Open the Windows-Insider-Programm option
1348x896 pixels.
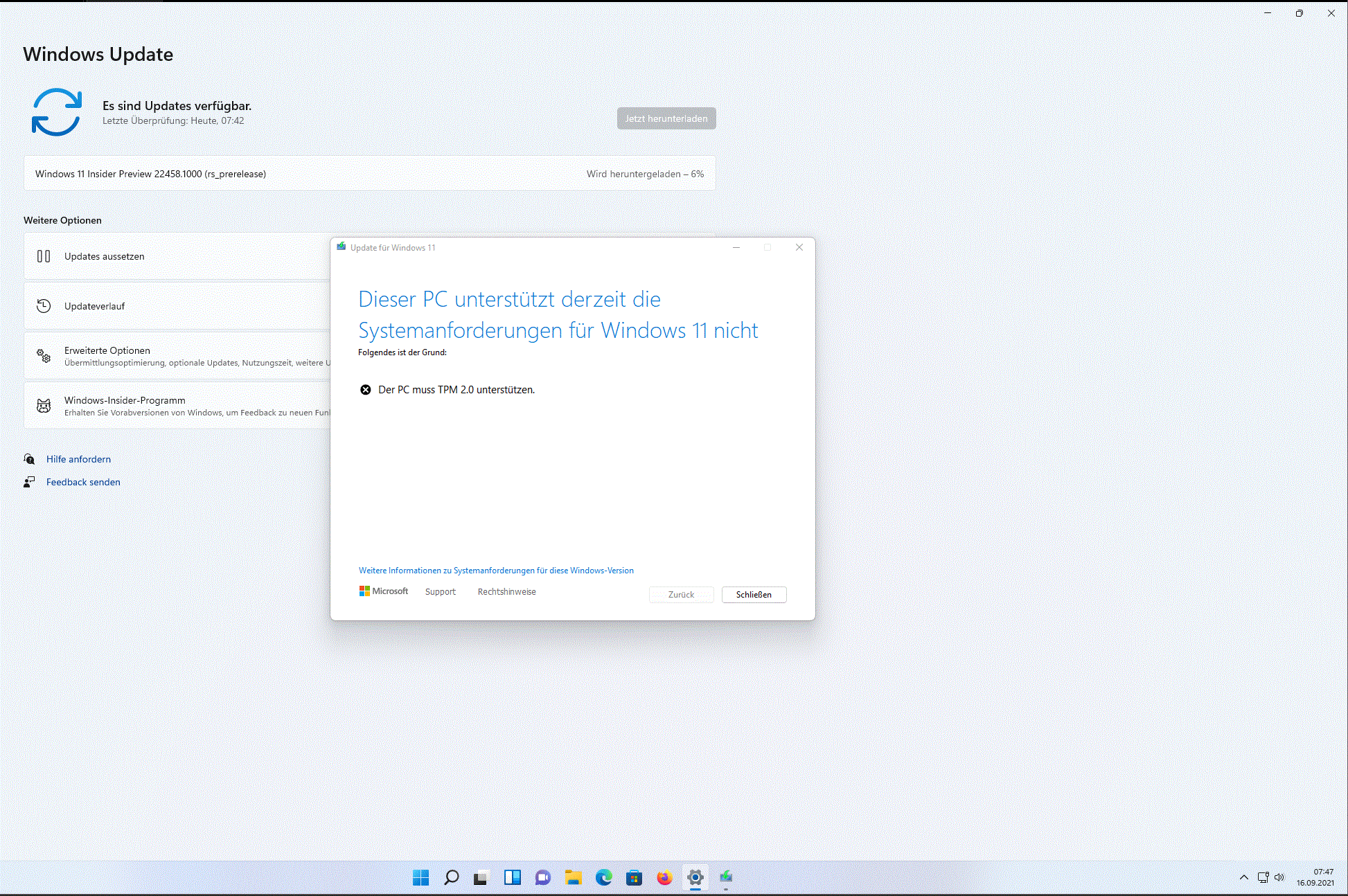[177, 406]
